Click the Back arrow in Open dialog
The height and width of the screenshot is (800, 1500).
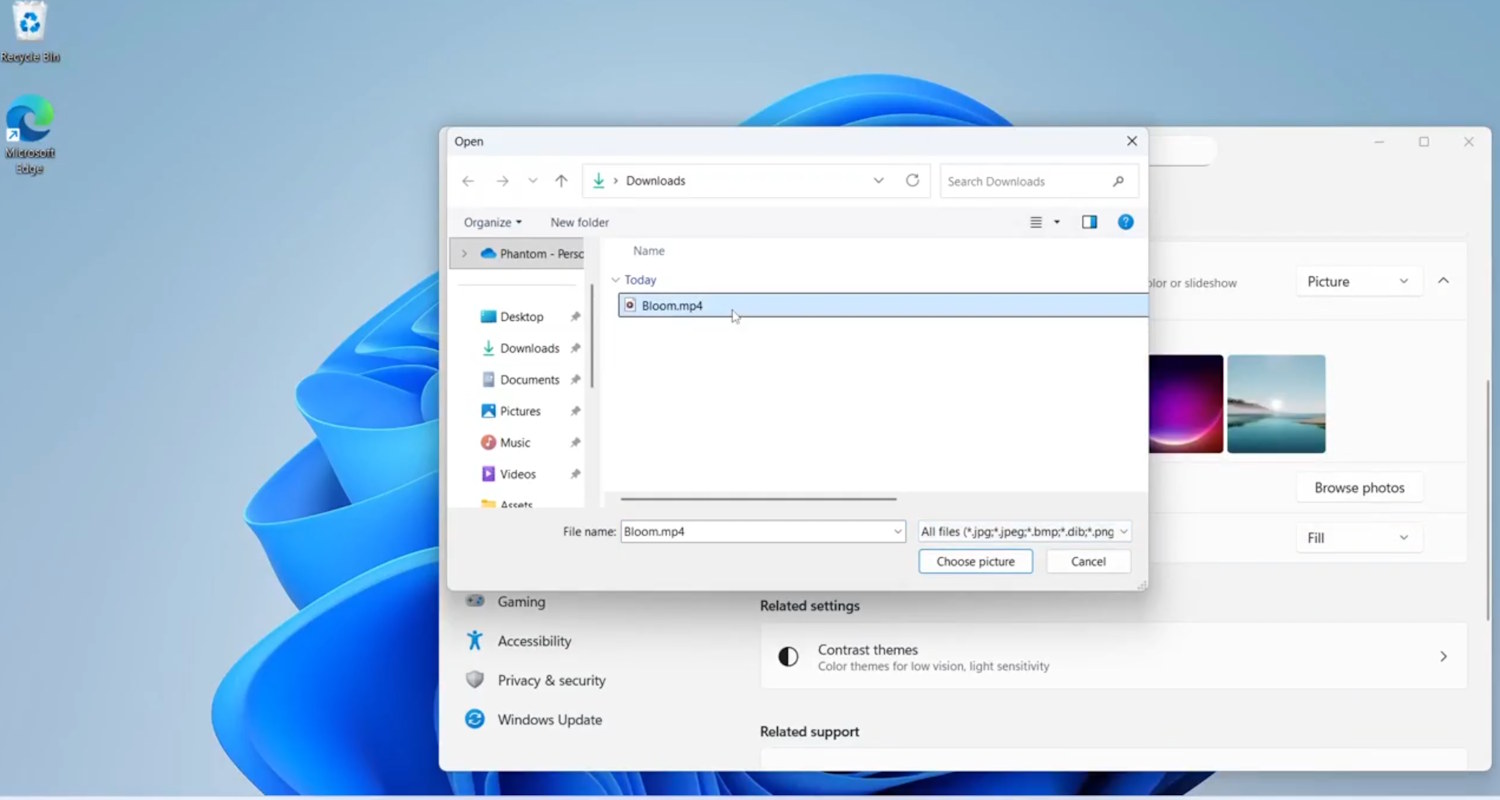coord(468,181)
